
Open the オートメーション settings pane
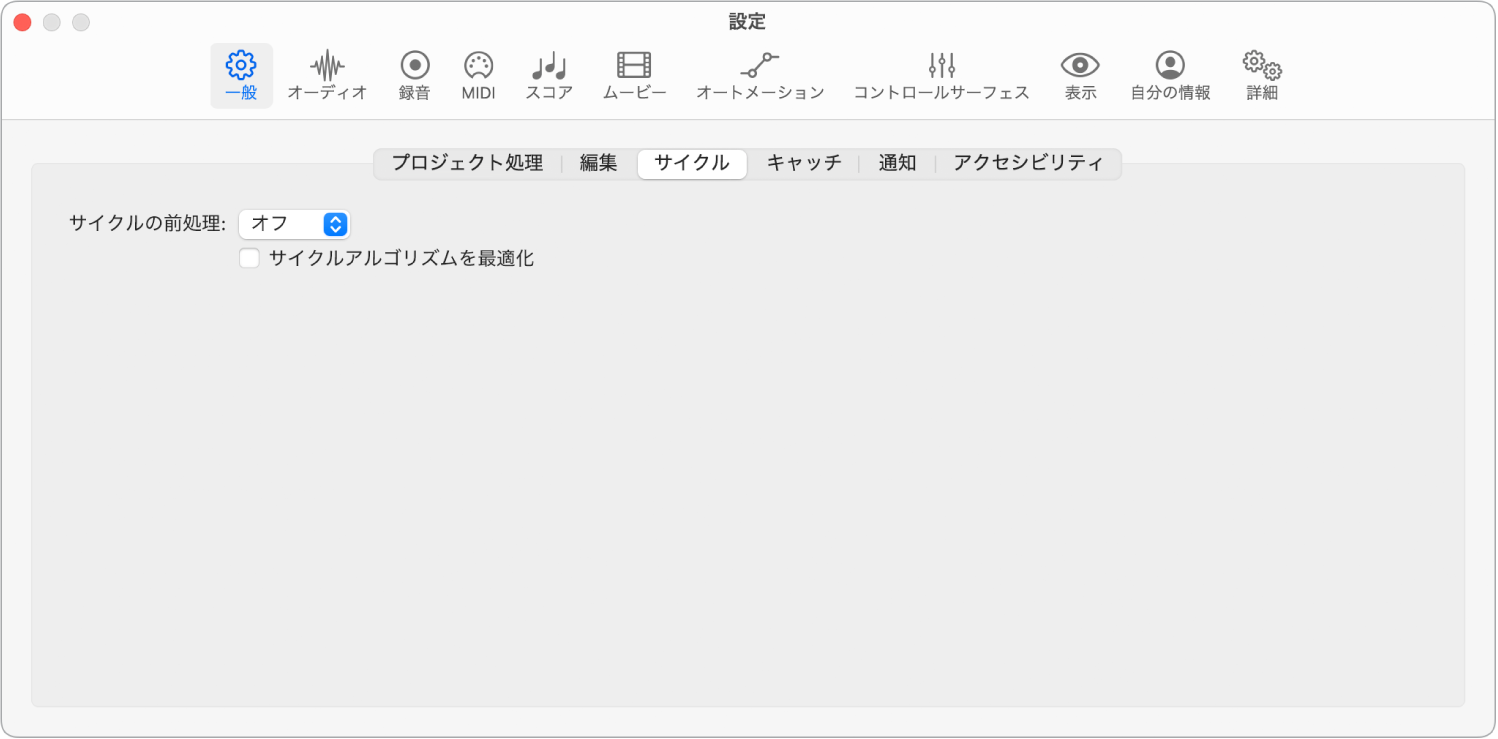760,76
